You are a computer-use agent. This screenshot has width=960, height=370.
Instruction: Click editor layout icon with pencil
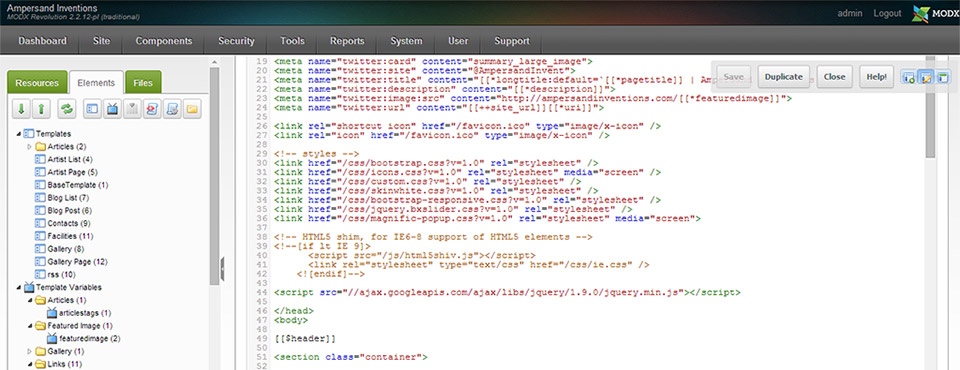click(925, 78)
